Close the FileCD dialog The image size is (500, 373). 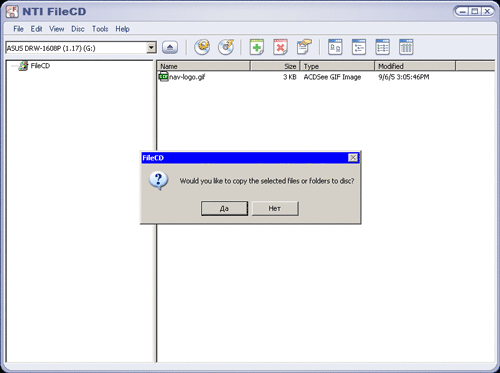pyautogui.click(x=353, y=158)
